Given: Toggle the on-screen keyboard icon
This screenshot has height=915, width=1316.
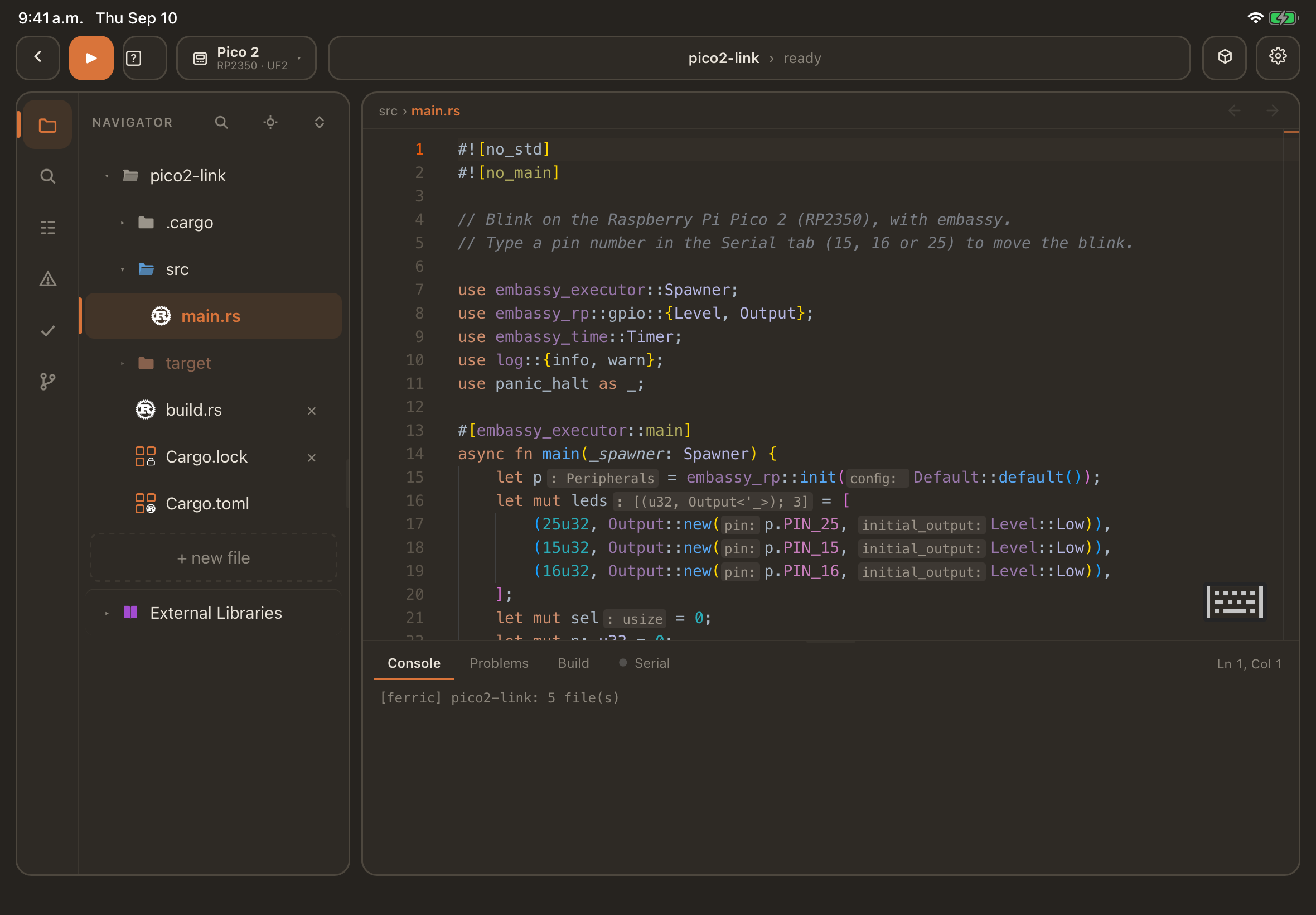Looking at the screenshot, I should tap(1235, 602).
